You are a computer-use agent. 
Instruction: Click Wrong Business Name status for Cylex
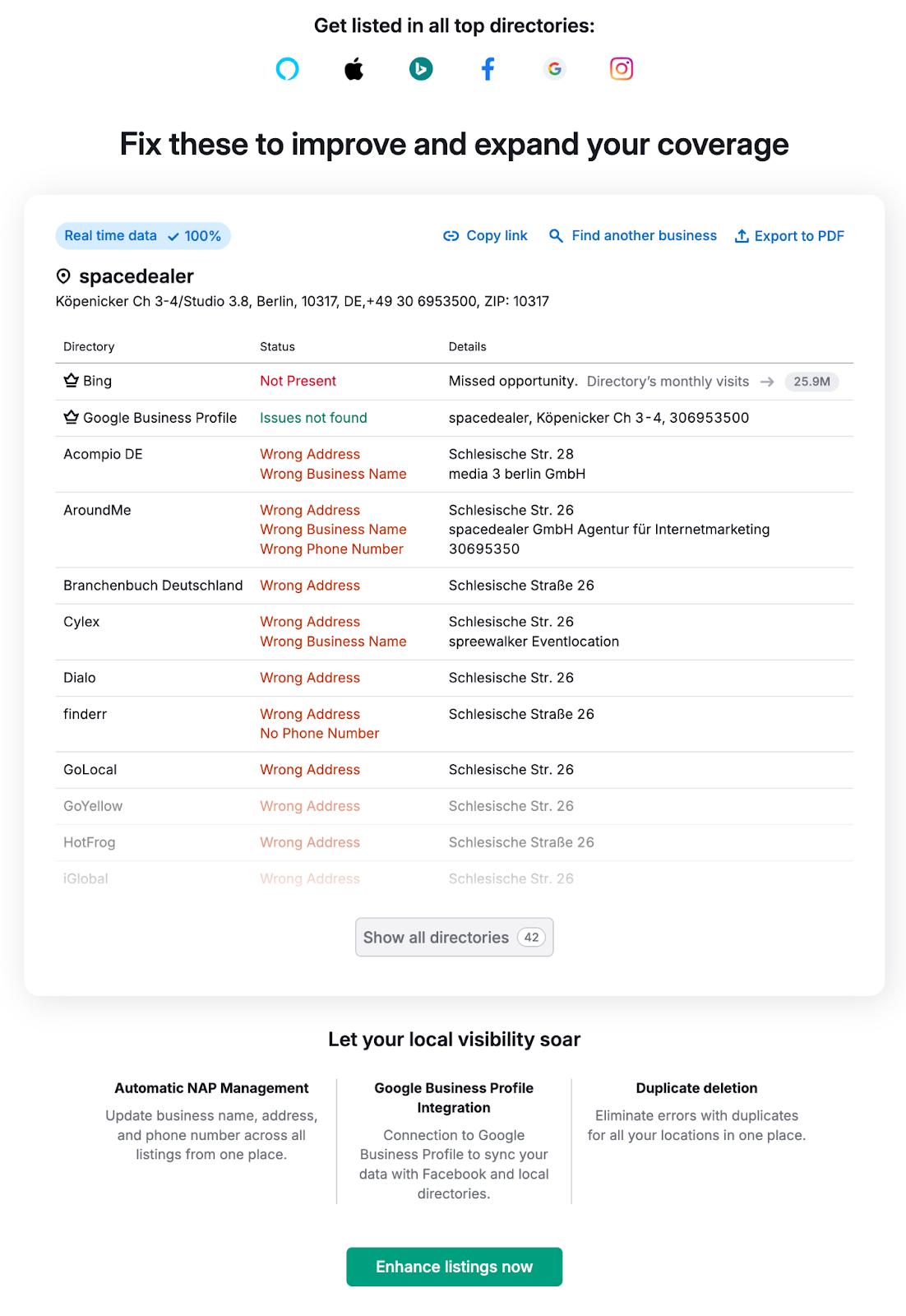(x=334, y=642)
